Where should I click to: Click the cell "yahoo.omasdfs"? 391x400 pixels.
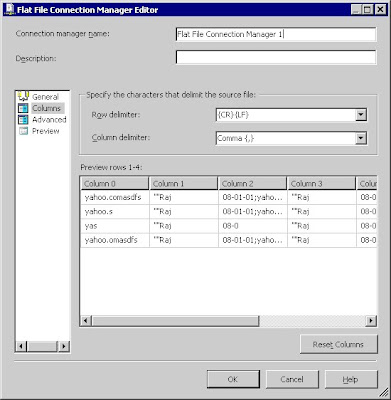point(115,240)
